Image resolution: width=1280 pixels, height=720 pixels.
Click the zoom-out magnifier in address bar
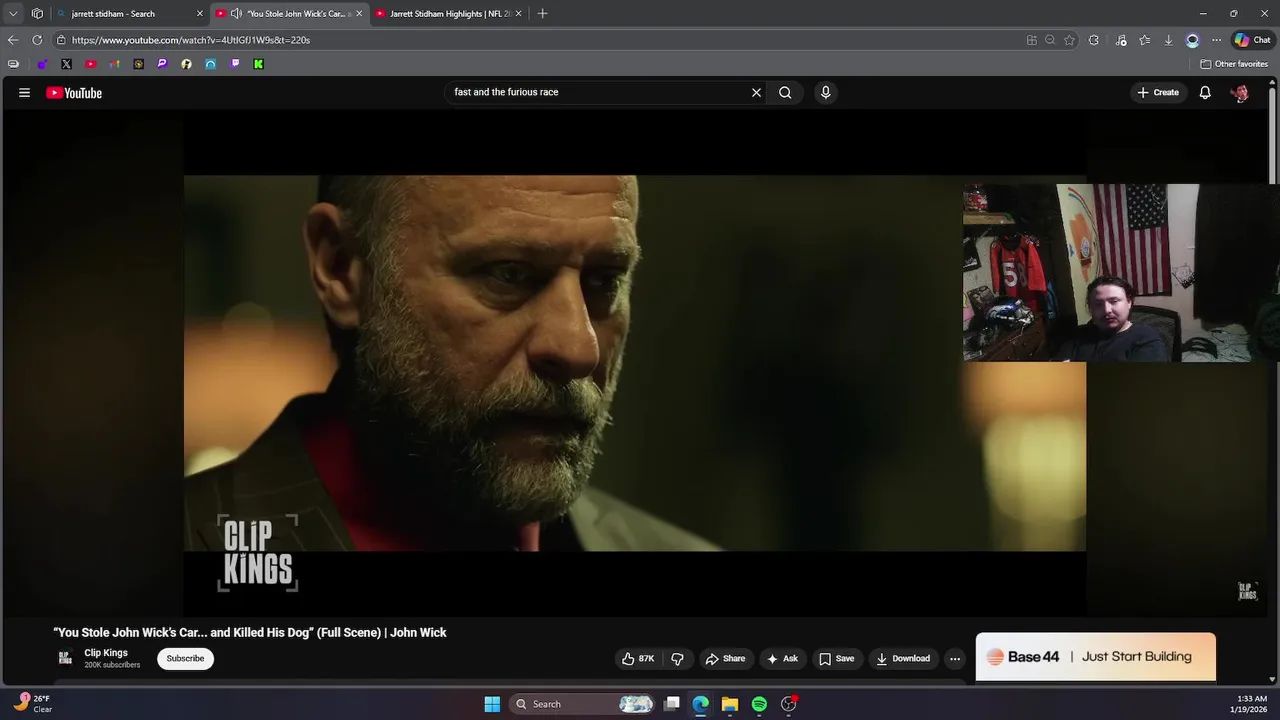(x=1050, y=40)
